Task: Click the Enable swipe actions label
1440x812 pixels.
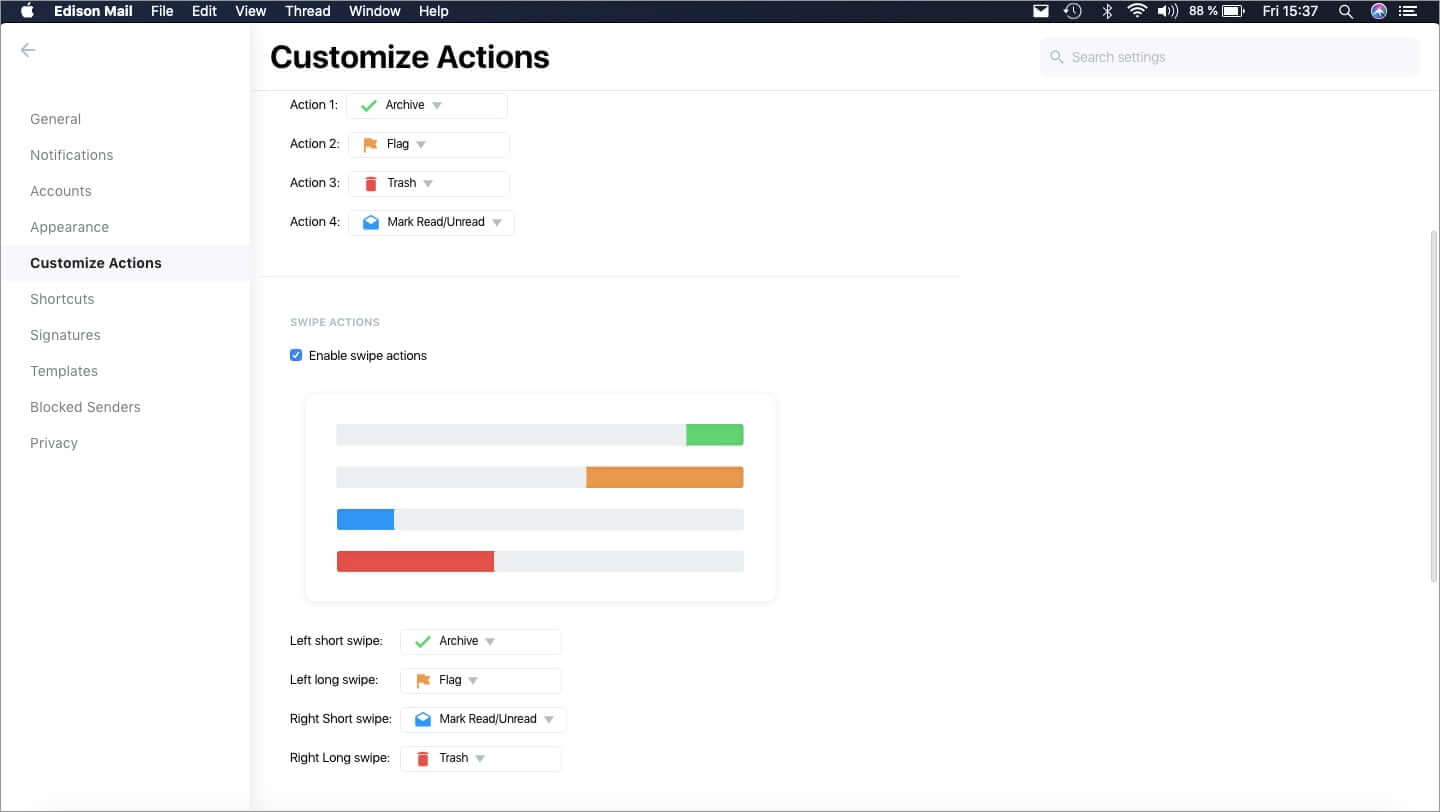Action: click(x=368, y=356)
